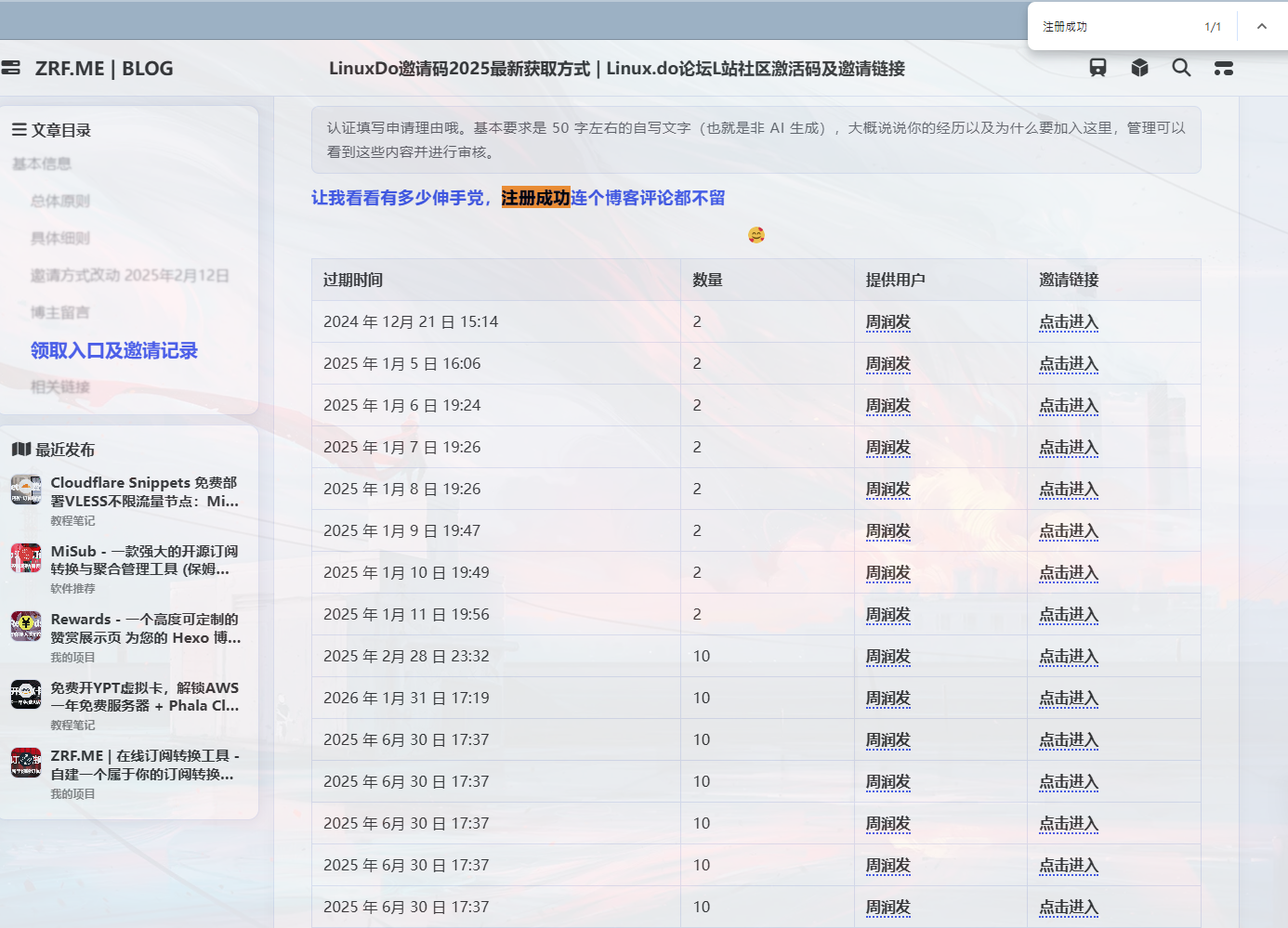Viewport: 1288px width, 928px height.
Task: Open 周润发 user link in 2025年2月28日 row
Action: tap(887, 657)
